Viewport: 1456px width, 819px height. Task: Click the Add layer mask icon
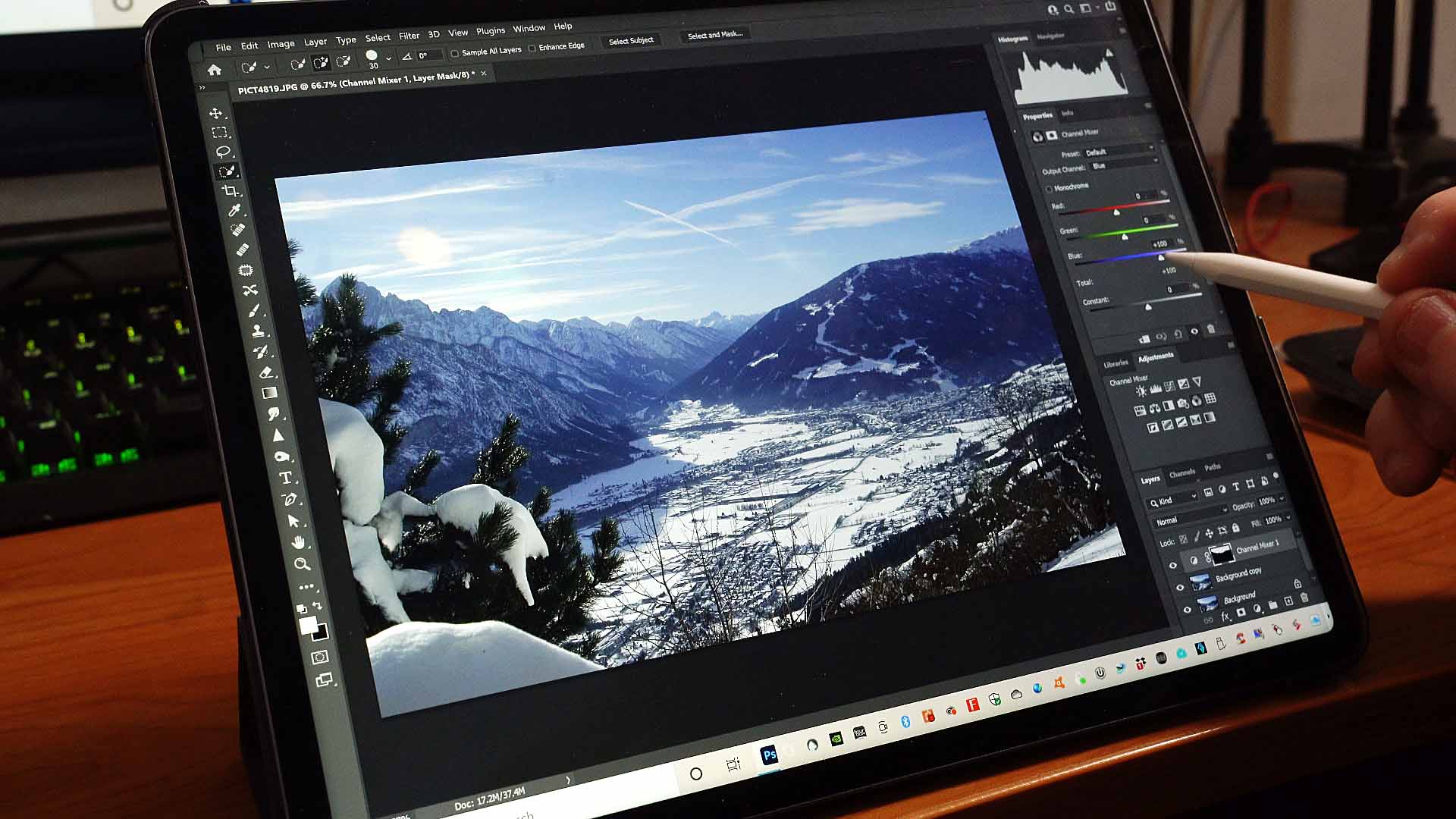1241,611
